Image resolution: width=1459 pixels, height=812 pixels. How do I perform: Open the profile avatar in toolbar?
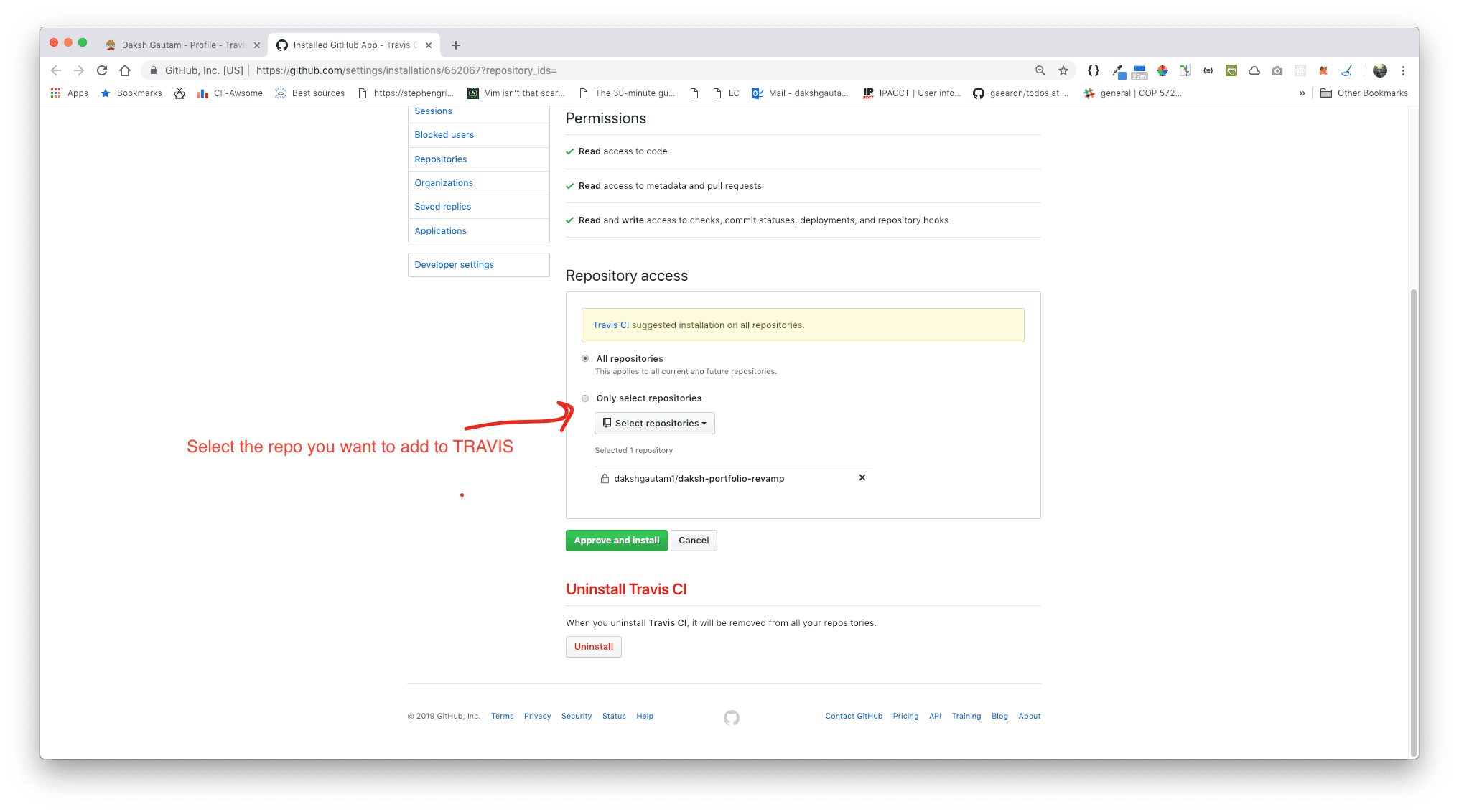pos(1380,70)
